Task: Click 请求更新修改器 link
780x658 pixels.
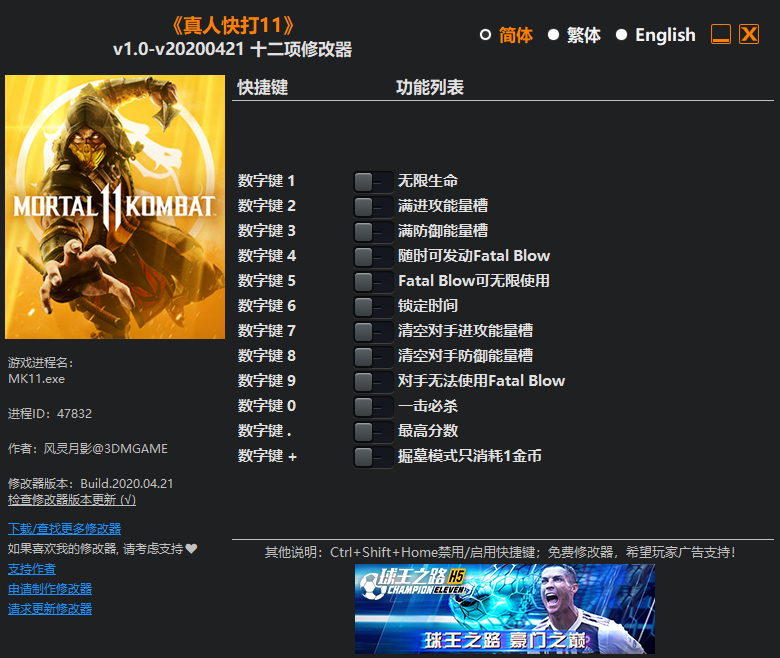Action: point(50,609)
